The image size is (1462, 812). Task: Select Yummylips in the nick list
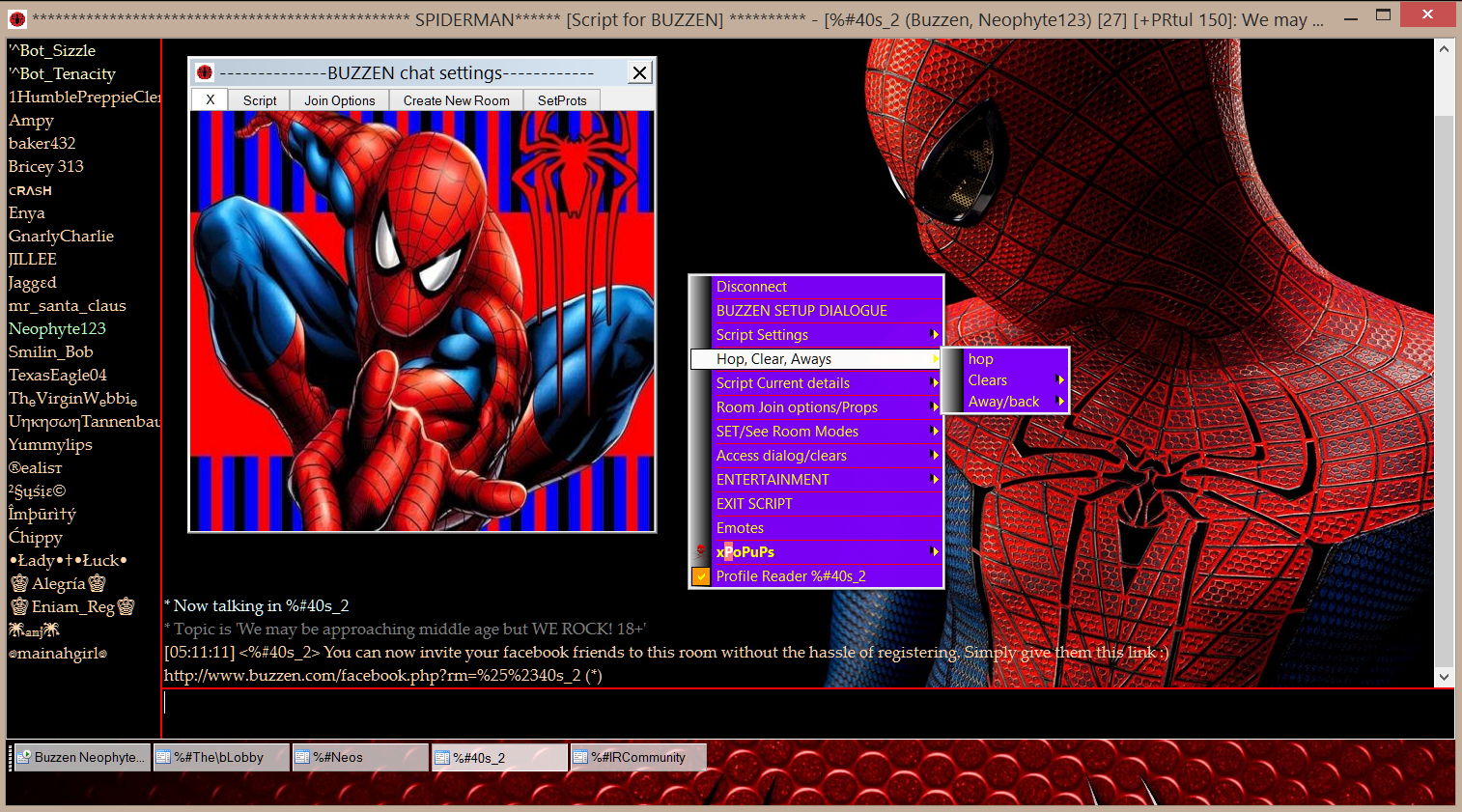(x=50, y=444)
